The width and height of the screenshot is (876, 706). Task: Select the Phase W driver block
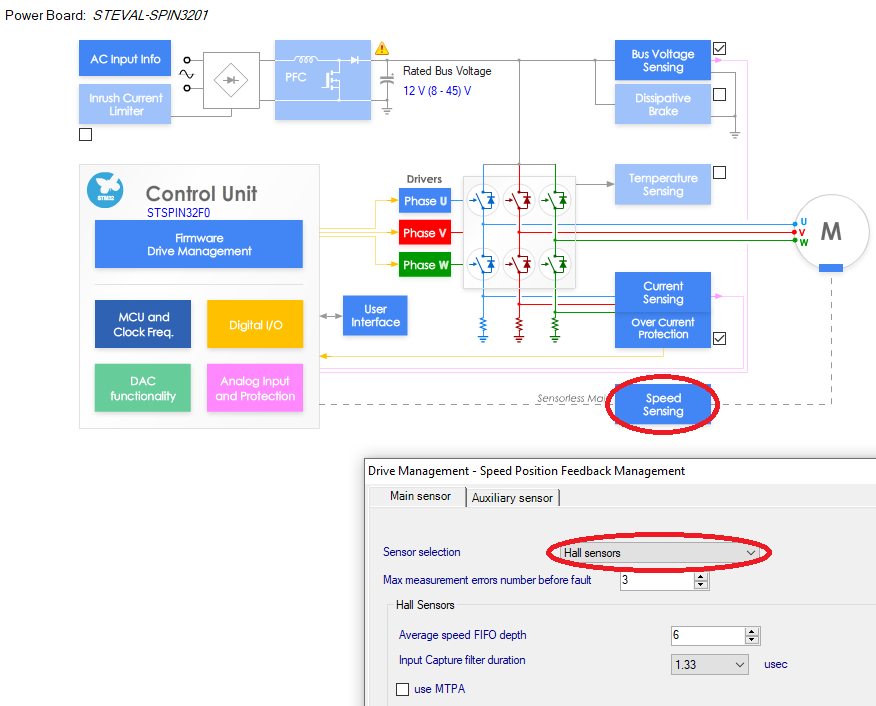pyautogui.click(x=425, y=265)
